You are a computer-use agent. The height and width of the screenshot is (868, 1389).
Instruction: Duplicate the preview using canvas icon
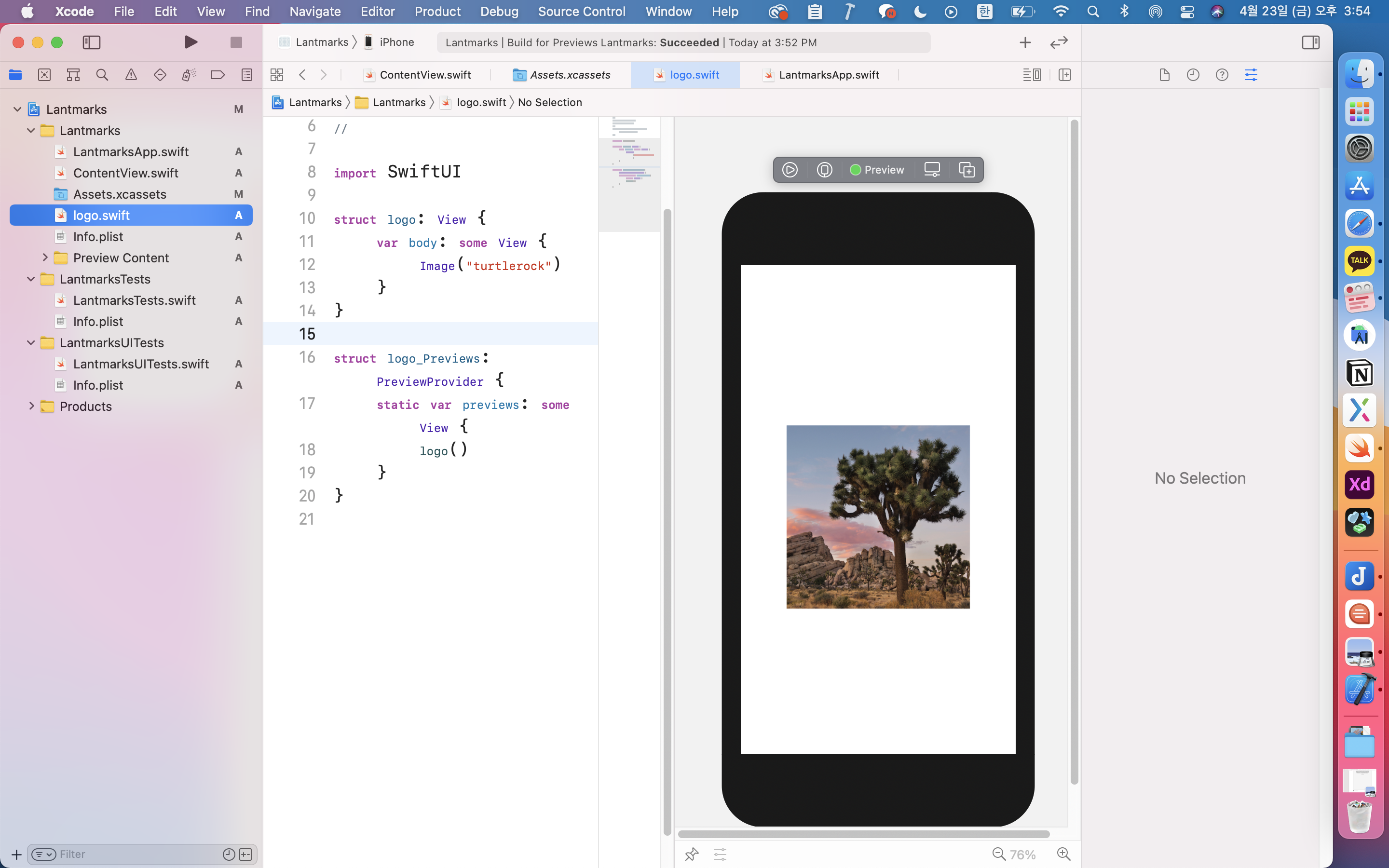tap(967, 170)
